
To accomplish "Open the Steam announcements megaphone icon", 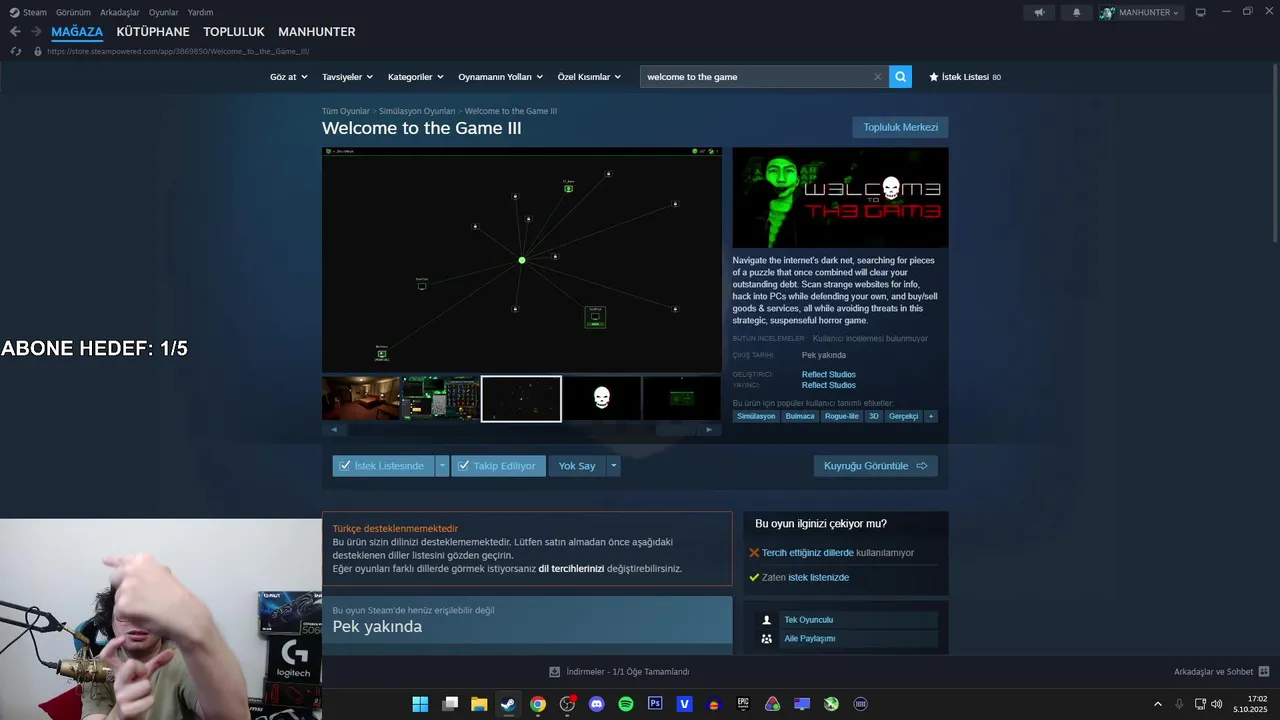I will pos(1039,12).
